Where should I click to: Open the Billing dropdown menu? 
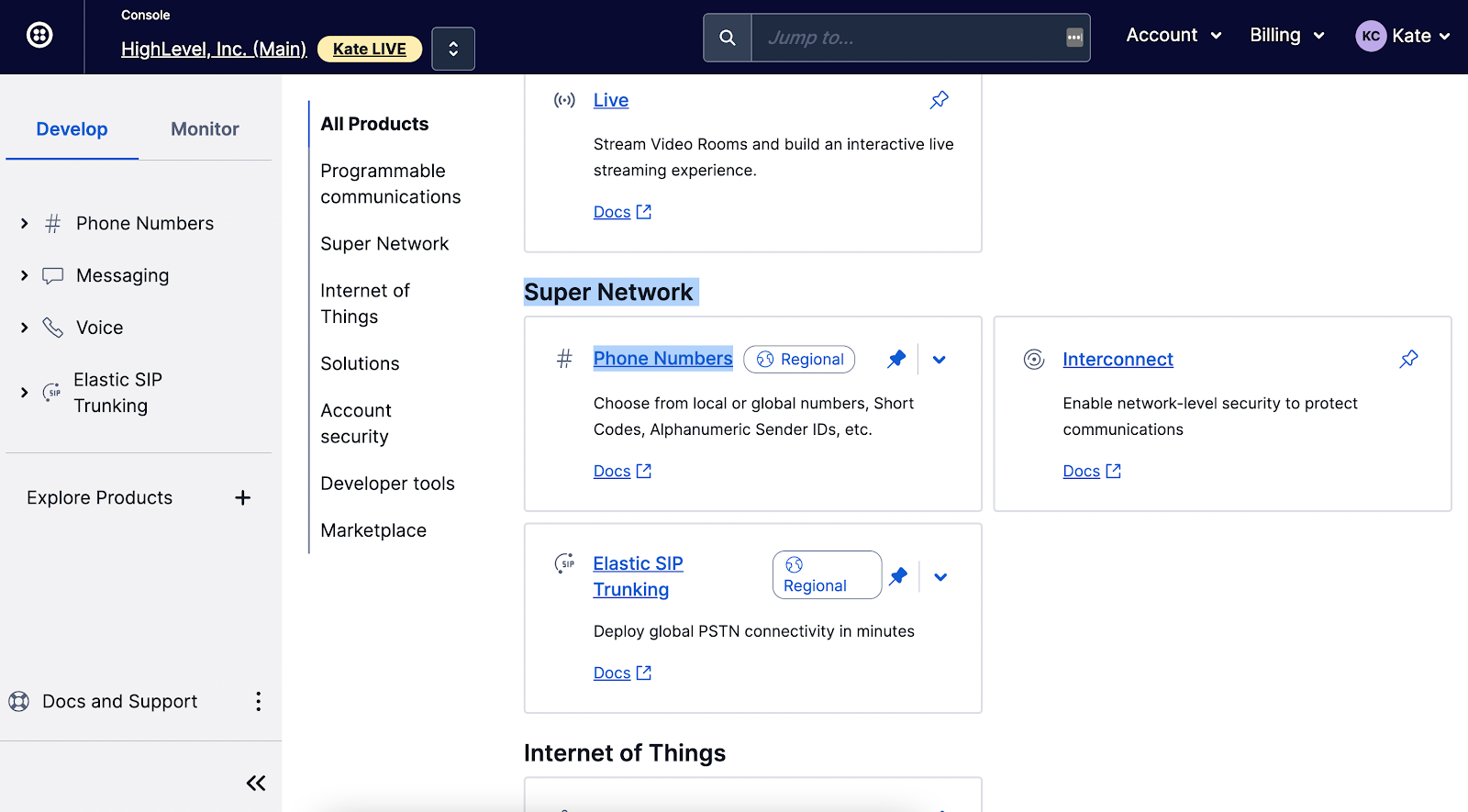[x=1287, y=36]
